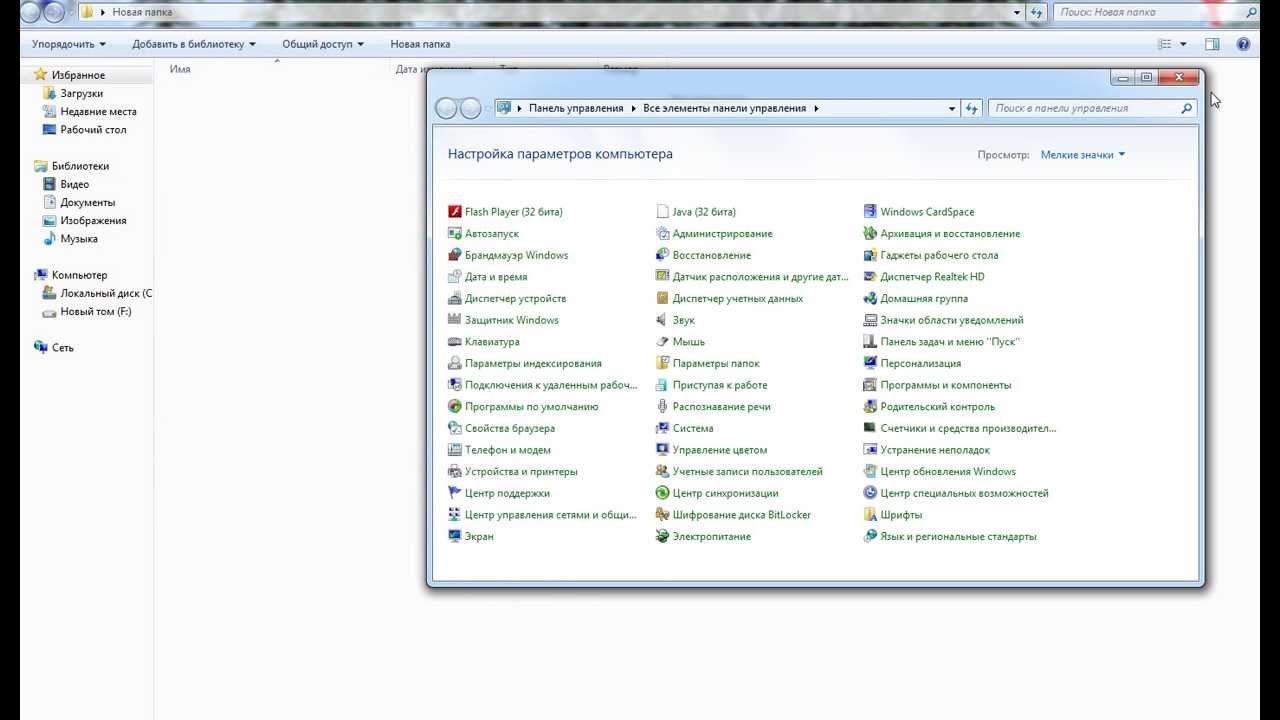Open the Шифрование диска BitLocker icon
This screenshot has width=1280, height=720.
662,515
